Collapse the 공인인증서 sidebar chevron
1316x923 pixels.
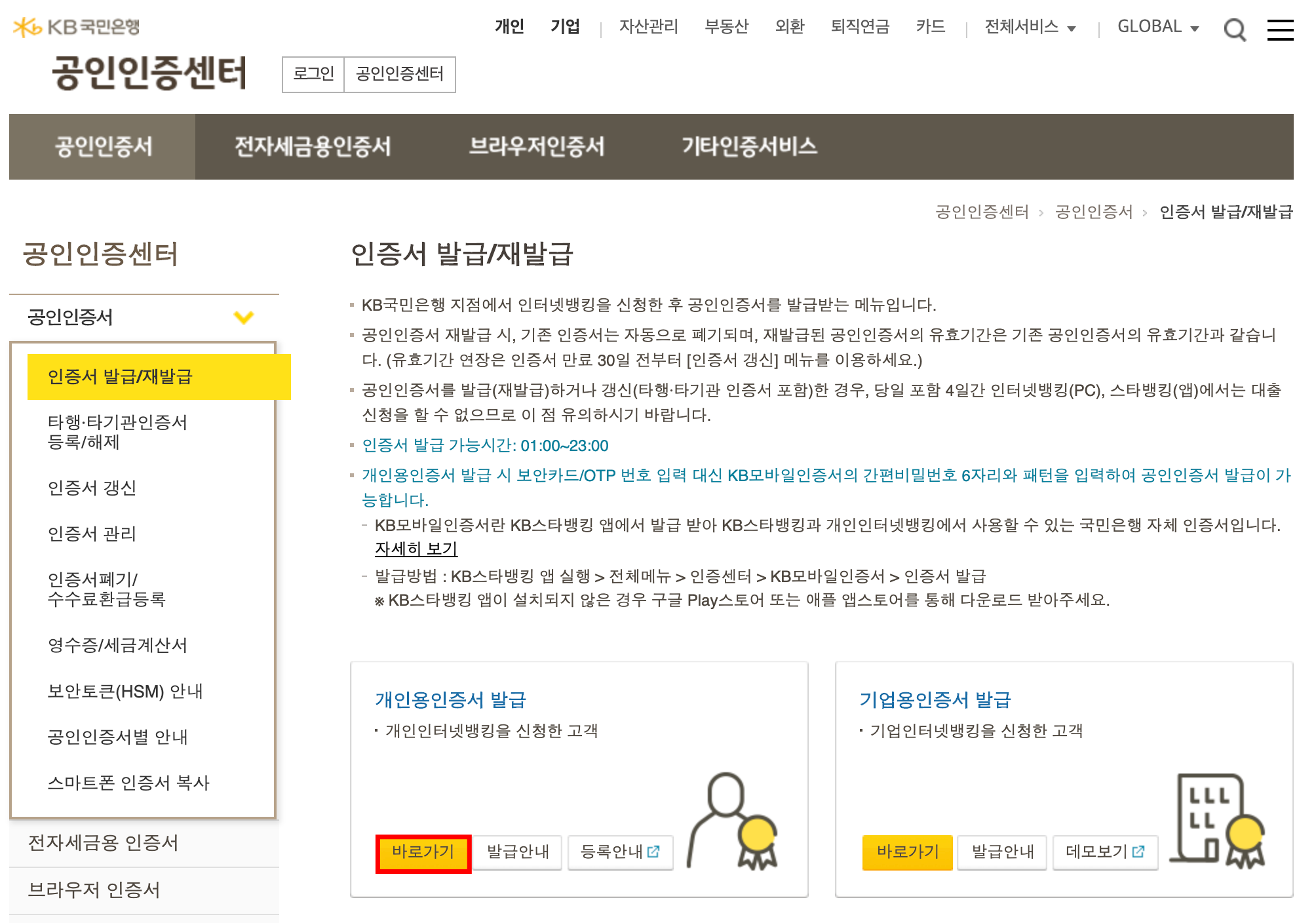point(244,318)
